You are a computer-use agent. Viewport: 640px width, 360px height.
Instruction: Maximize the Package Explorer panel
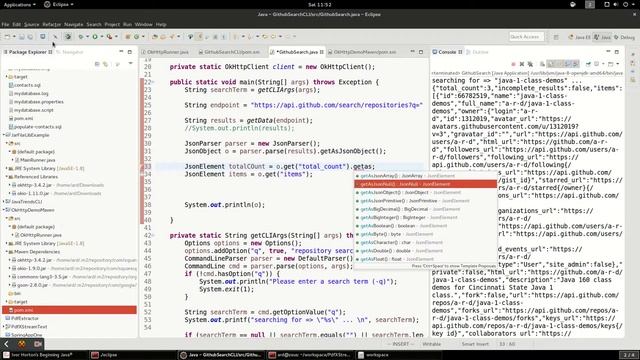[x=130, y=52]
